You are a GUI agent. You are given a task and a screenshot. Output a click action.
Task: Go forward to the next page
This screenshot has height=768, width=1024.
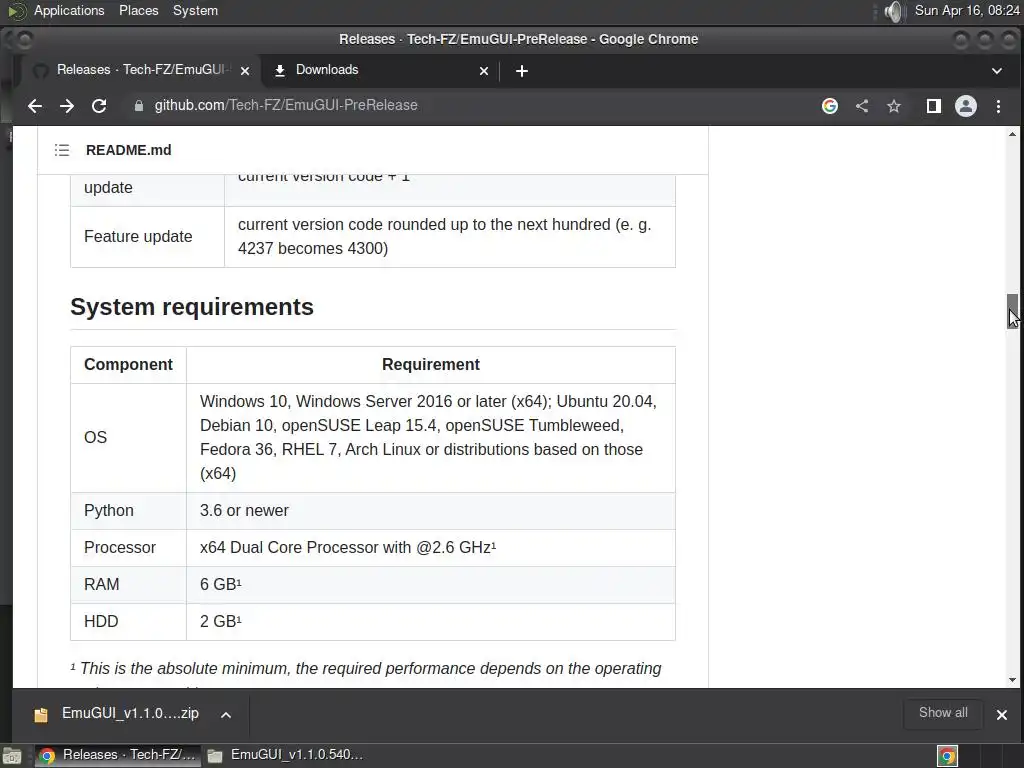coord(67,106)
